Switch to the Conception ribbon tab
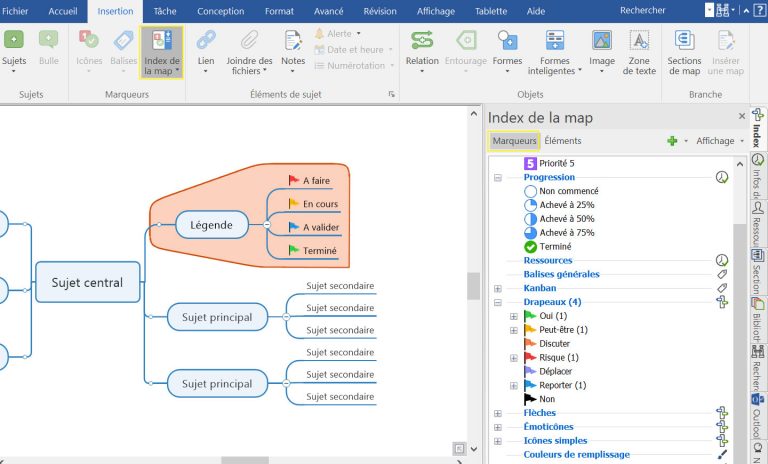Viewport: 768px width, 464px height. (x=220, y=11)
